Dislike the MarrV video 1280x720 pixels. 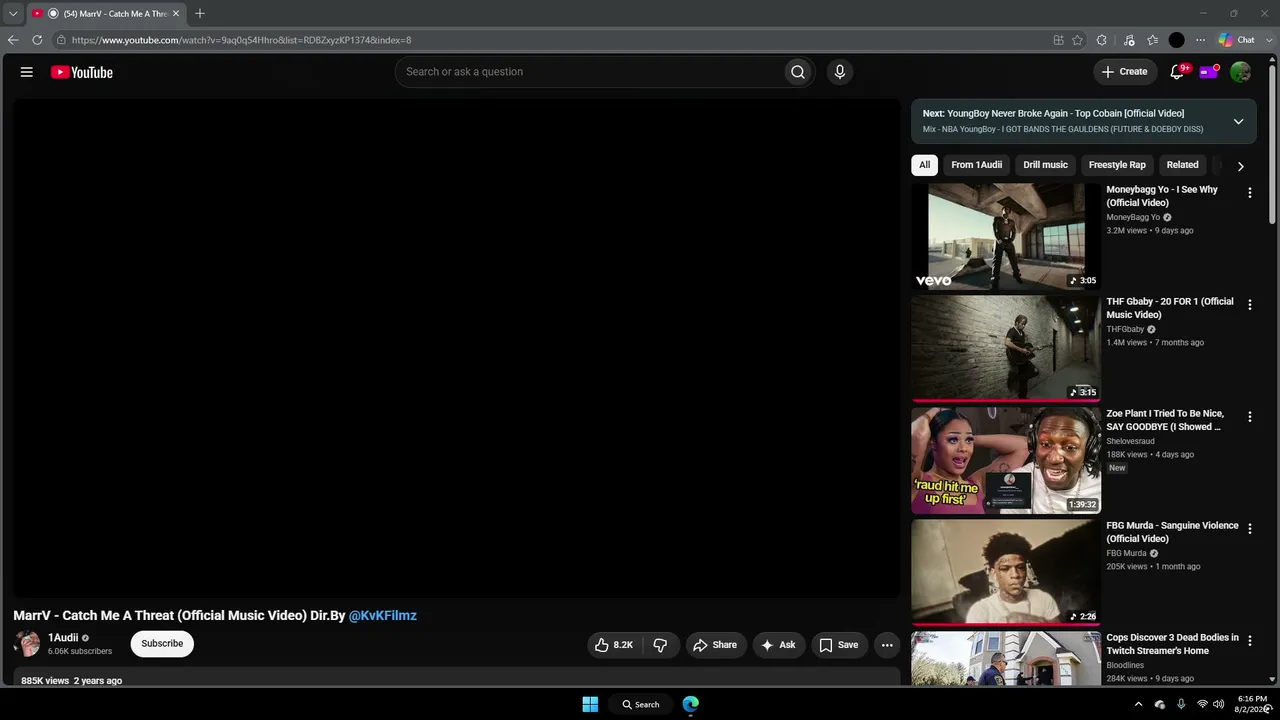click(x=660, y=645)
